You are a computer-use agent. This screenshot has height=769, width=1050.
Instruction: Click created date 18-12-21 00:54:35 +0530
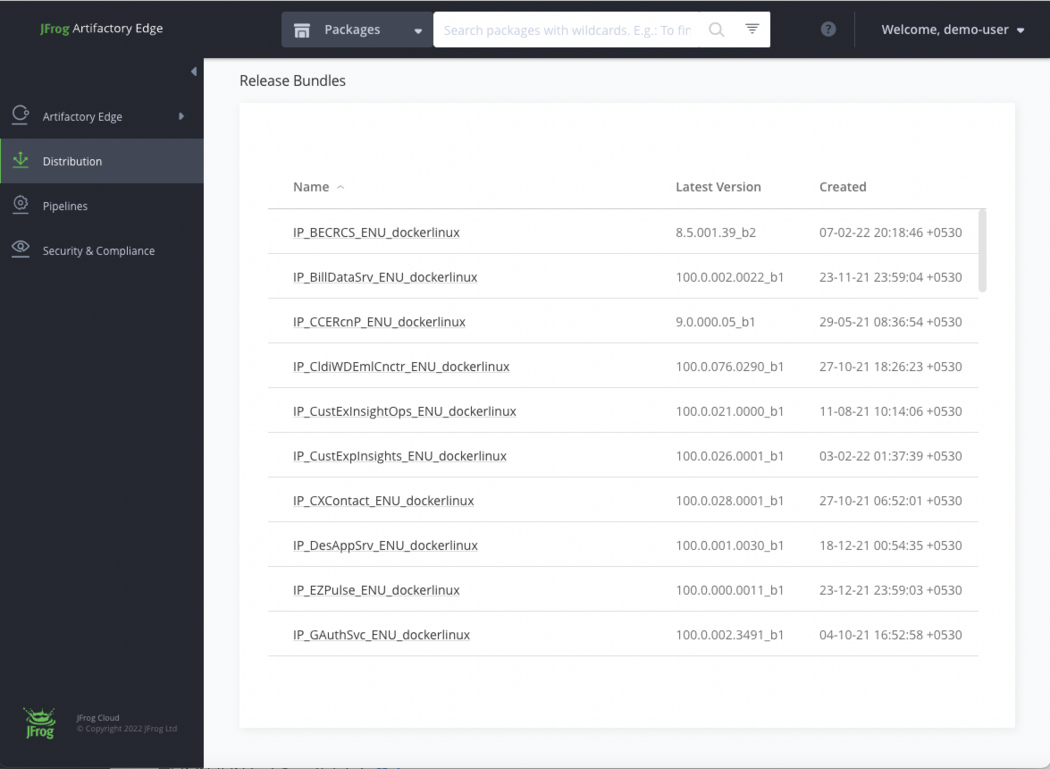tap(891, 546)
